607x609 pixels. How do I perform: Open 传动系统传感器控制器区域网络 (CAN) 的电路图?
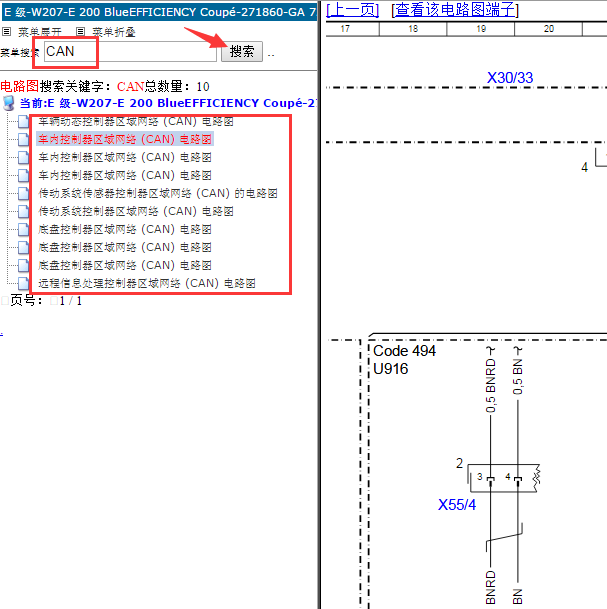(158, 193)
